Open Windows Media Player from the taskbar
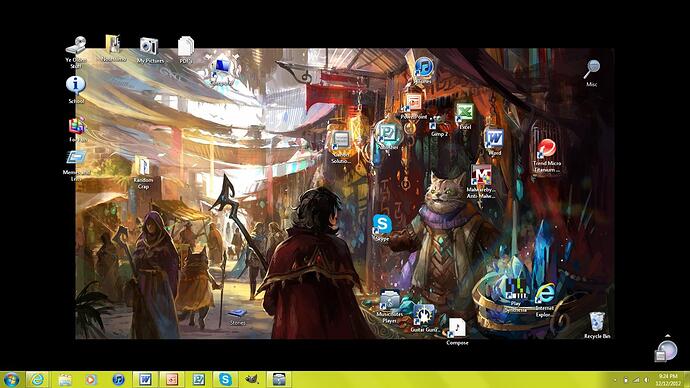The height and width of the screenshot is (388, 690). [91, 379]
